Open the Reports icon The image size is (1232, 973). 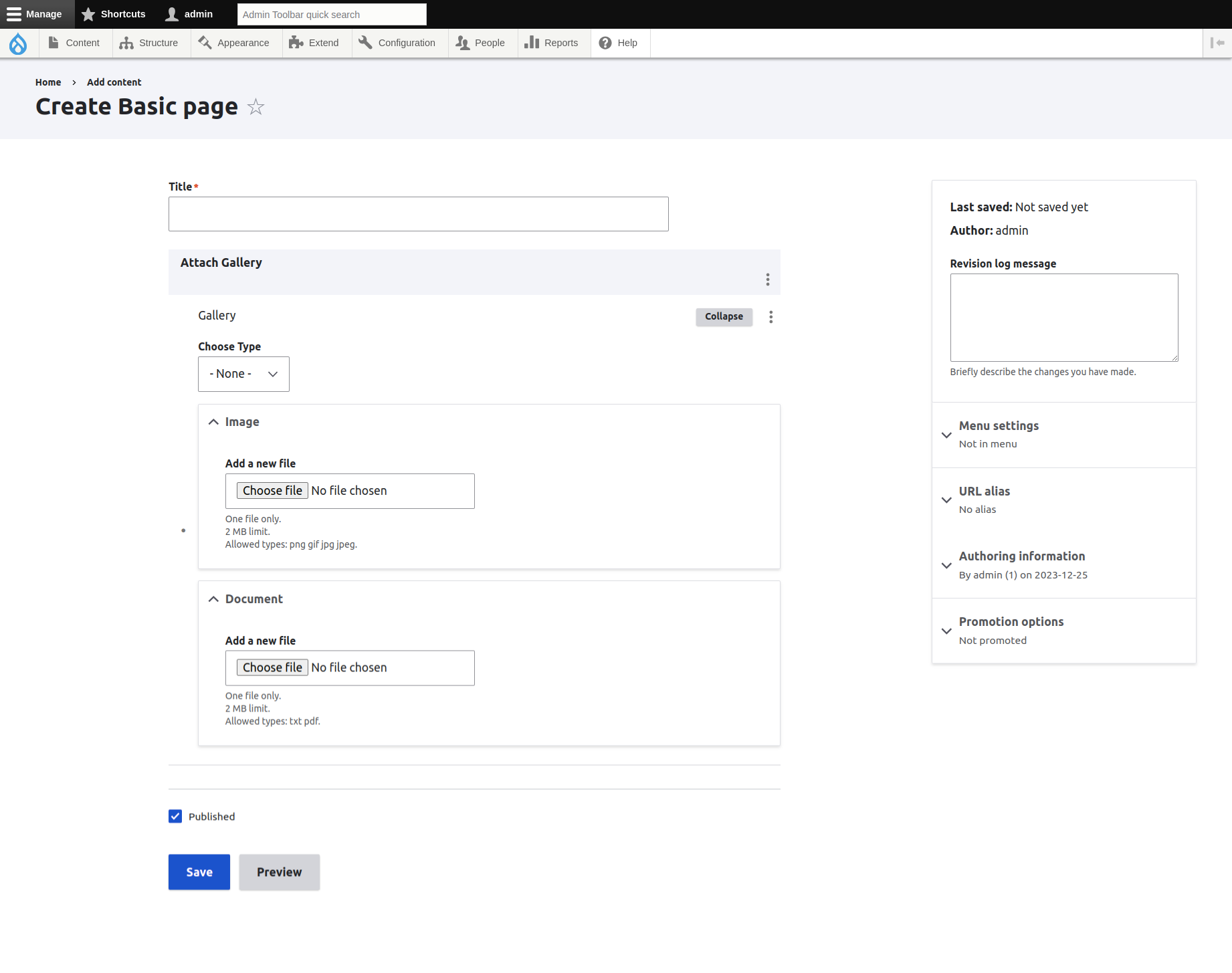click(x=532, y=42)
